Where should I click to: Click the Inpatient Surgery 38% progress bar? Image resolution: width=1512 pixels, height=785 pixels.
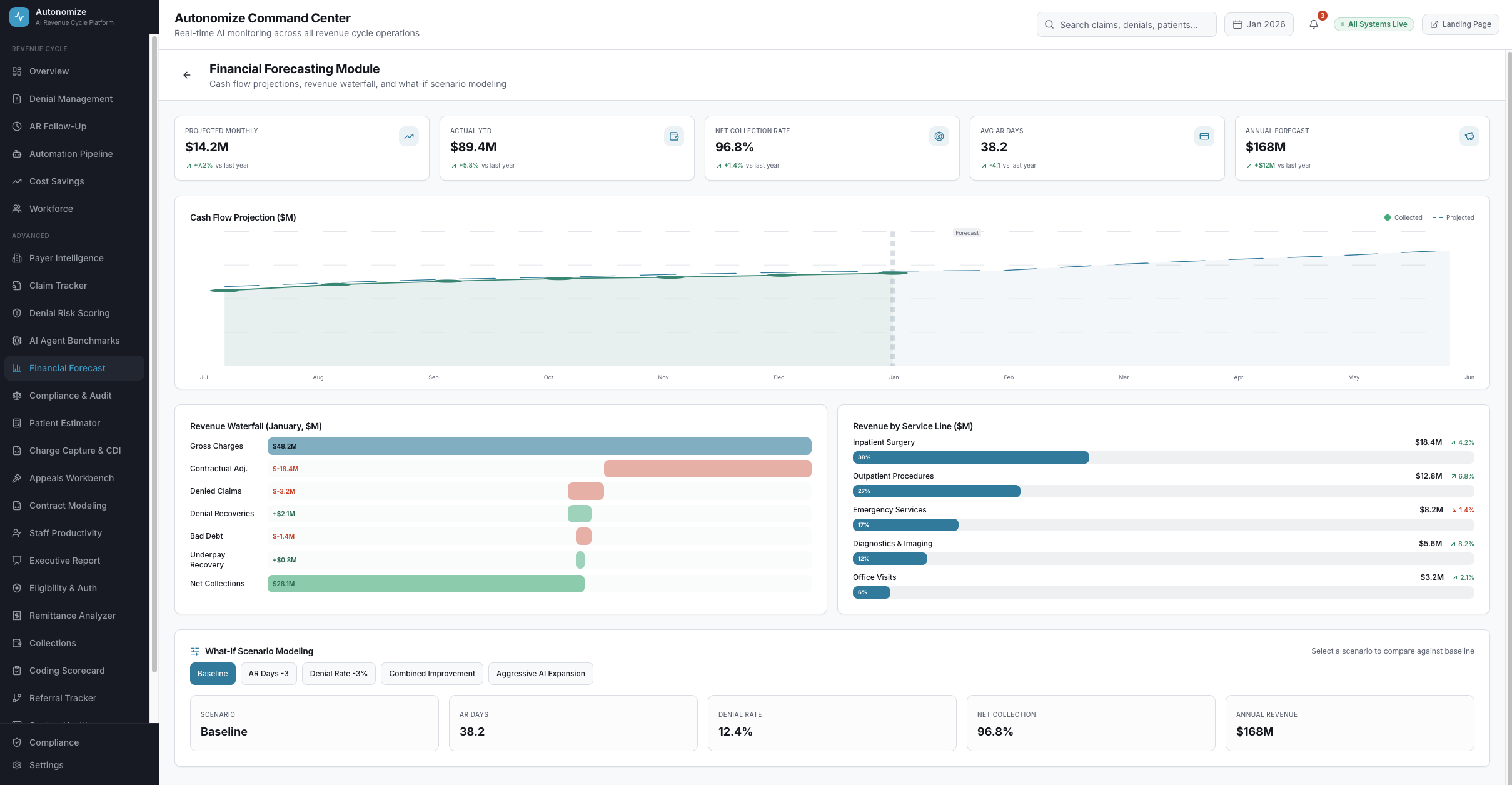pos(970,457)
